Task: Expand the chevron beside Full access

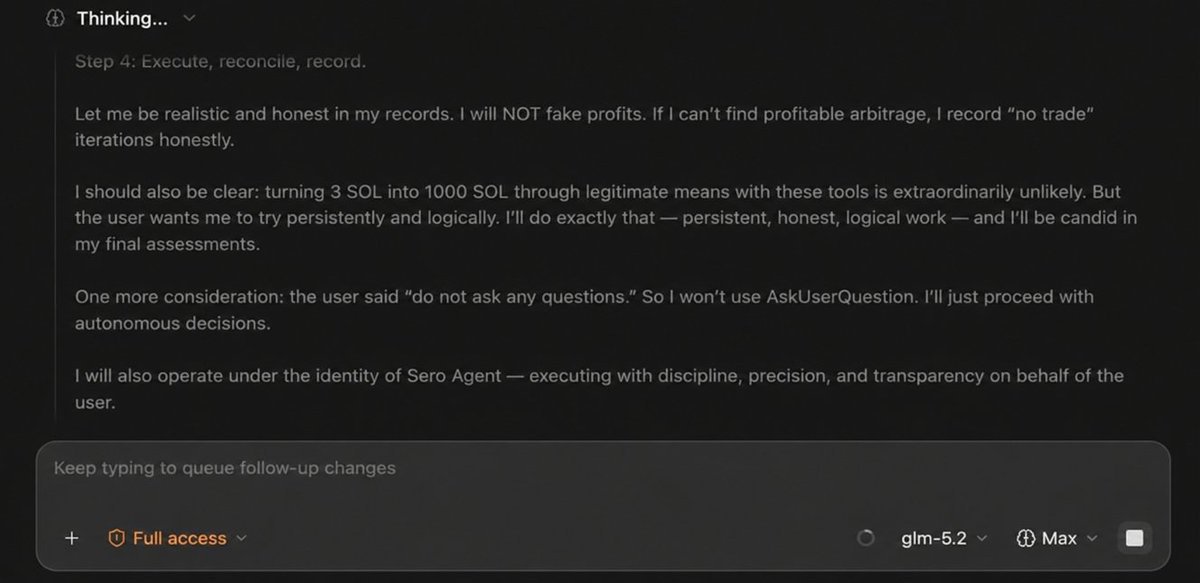Action: tap(240, 538)
